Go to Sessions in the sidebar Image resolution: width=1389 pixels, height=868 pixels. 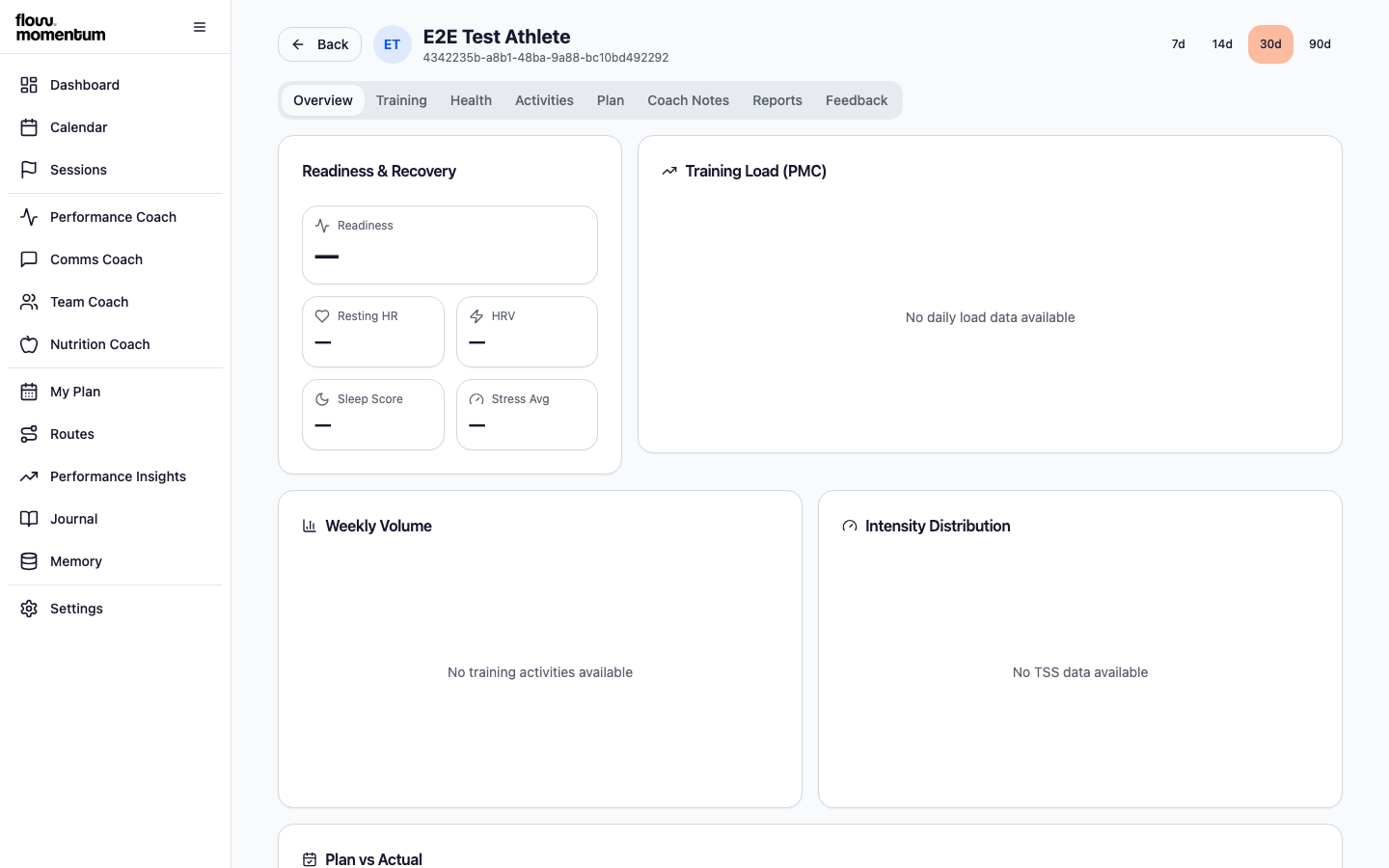click(x=116, y=170)
